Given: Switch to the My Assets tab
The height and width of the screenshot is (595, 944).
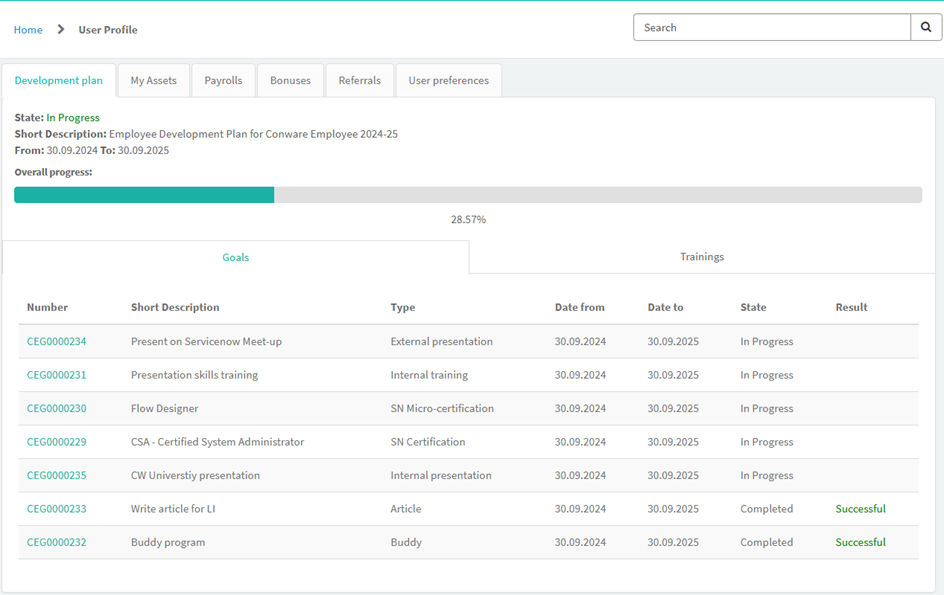Looking at the screenshot, I should pyautogui.click(x=153, y=81).
